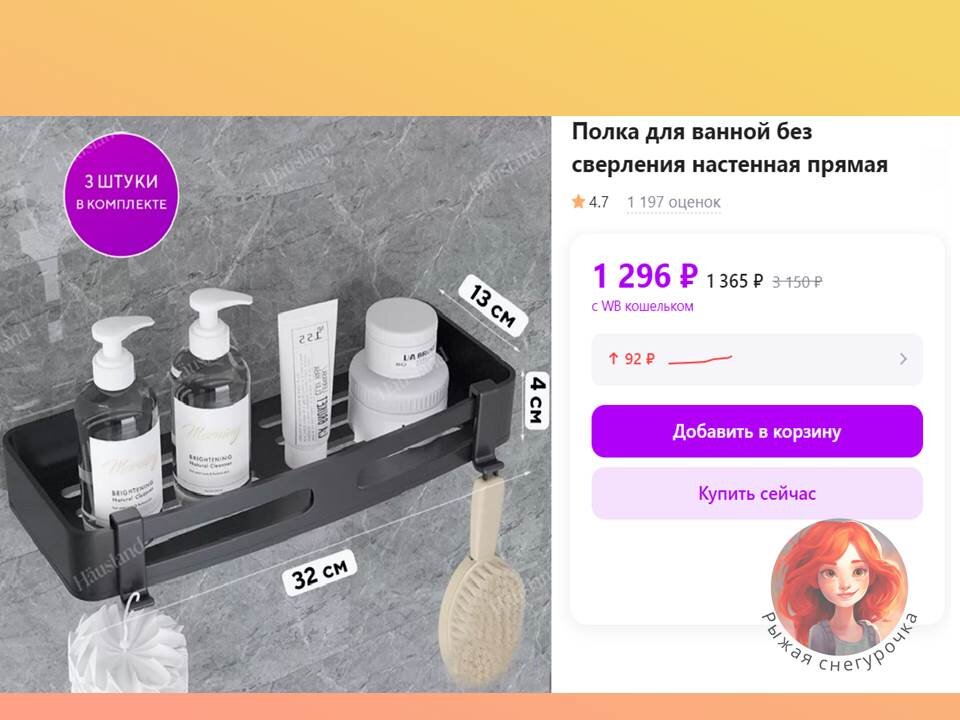Click the orange rating star icon
This screenshot has width=960, height=720.
click(x=578, y=201)
